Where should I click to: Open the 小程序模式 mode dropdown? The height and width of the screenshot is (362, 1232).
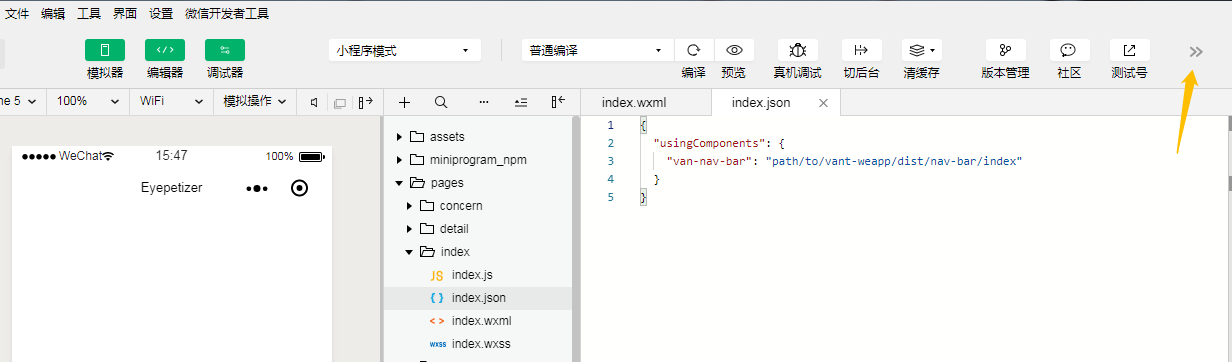(404, 50)
